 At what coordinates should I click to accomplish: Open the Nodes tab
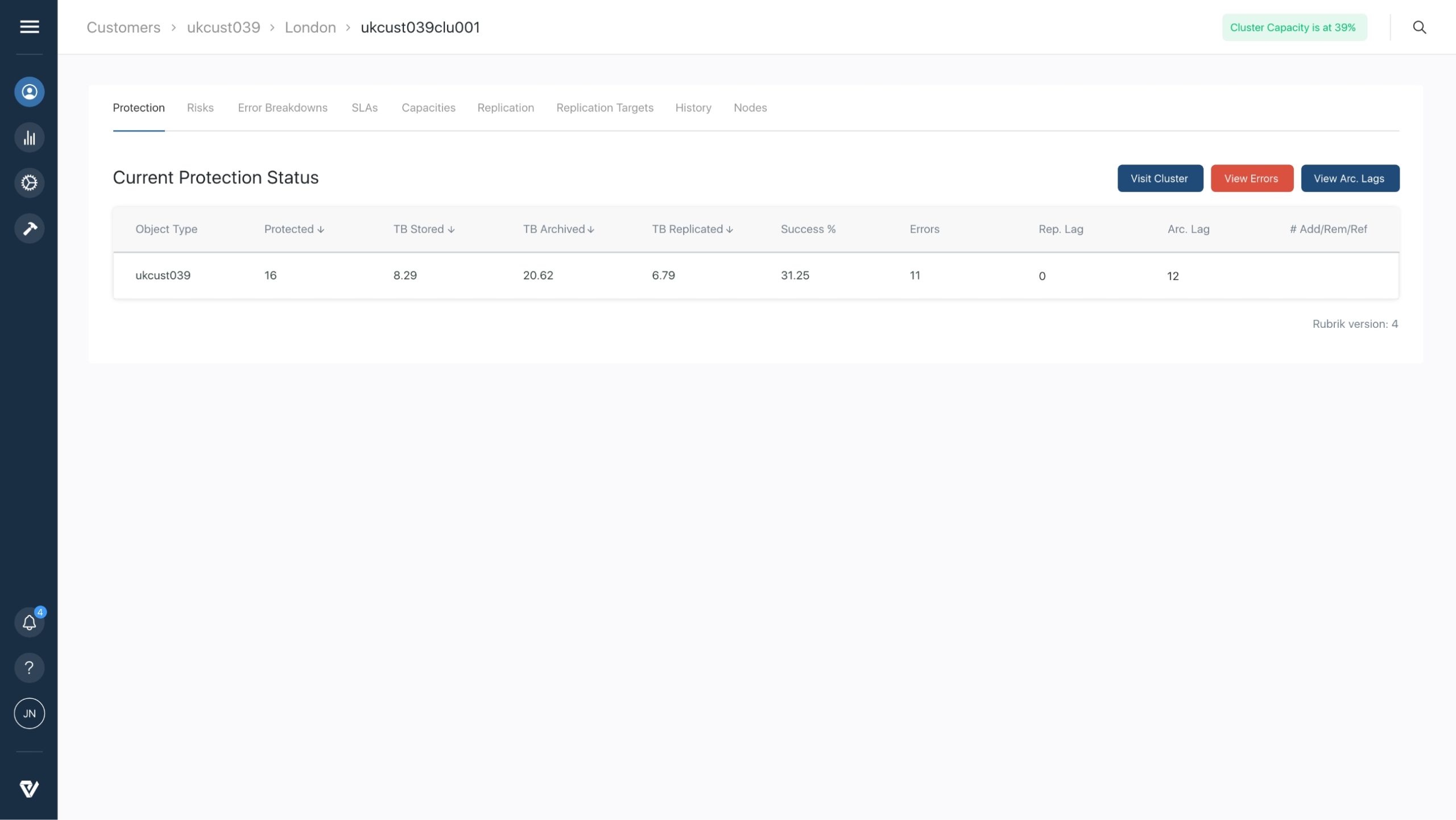point(750,108)
